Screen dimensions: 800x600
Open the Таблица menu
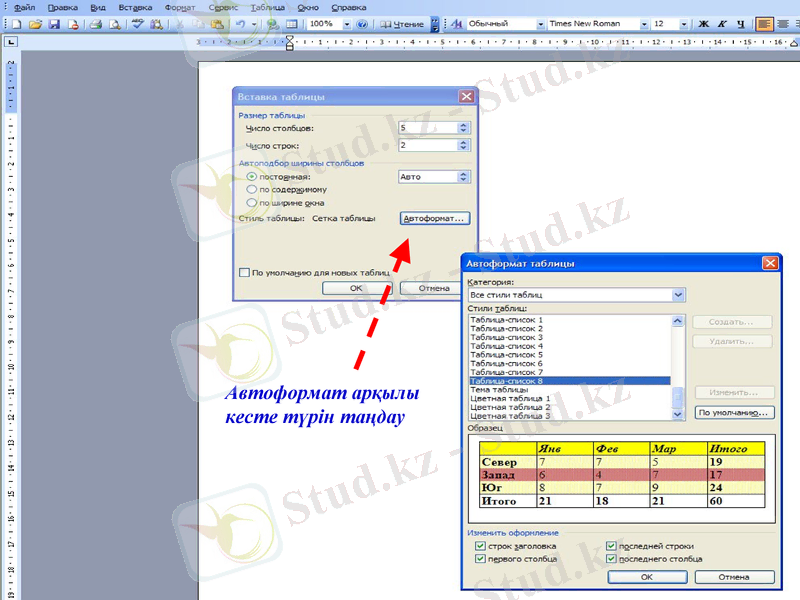[267, 7]
